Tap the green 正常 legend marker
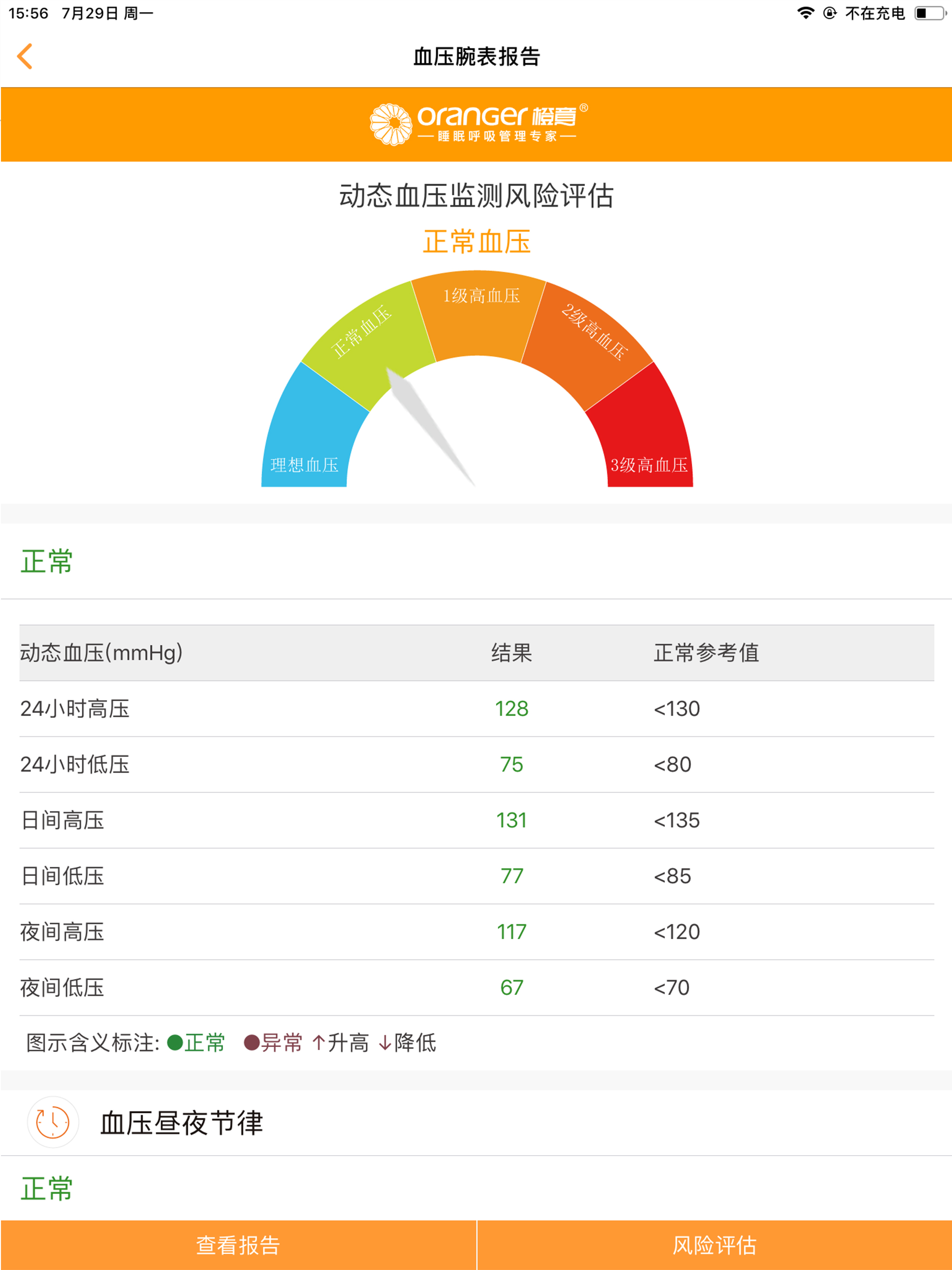The image size is (952, 1270). [x=196, y=1042]
